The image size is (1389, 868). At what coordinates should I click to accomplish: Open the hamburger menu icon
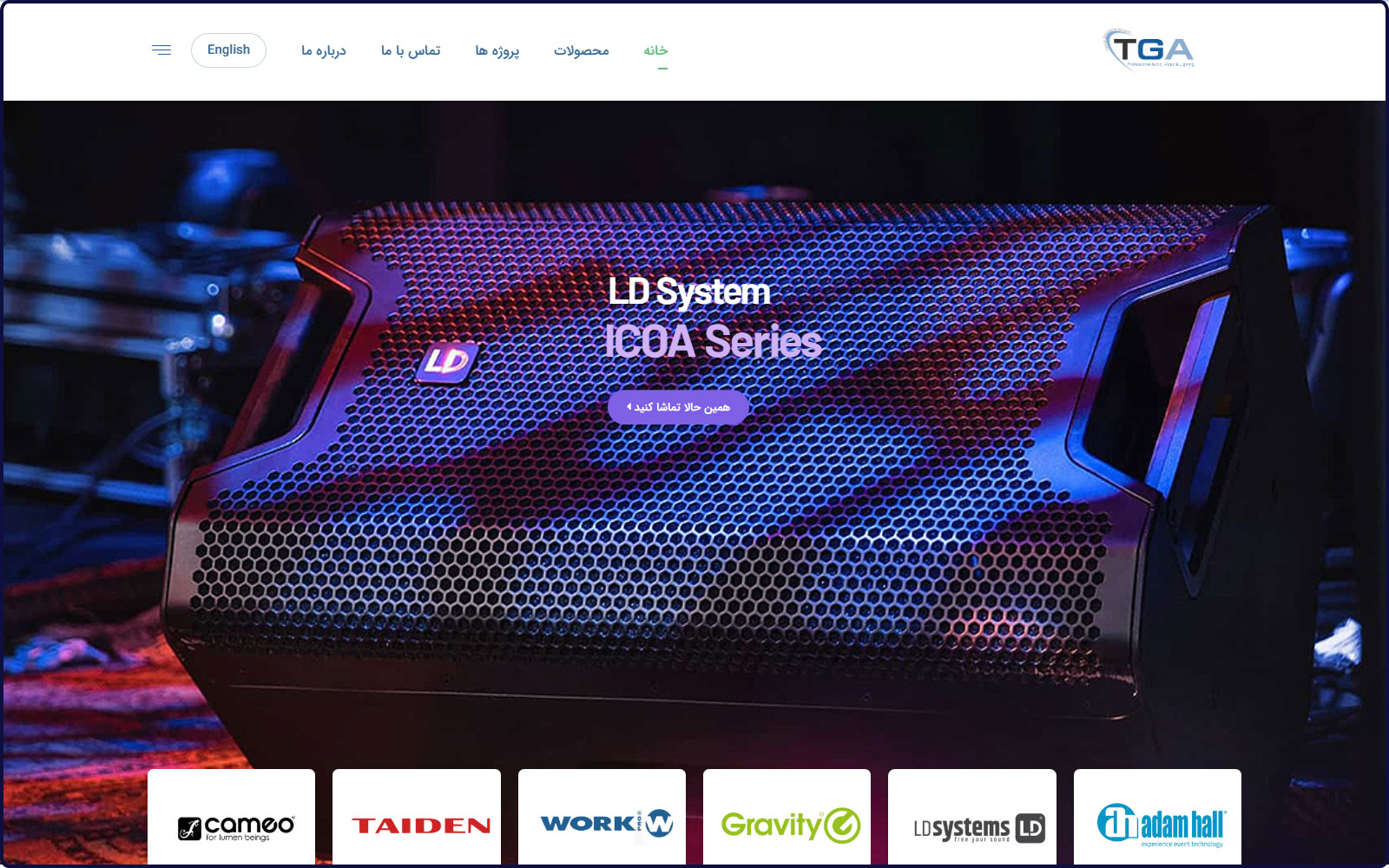pyautogui.click(x=161, y=50)
